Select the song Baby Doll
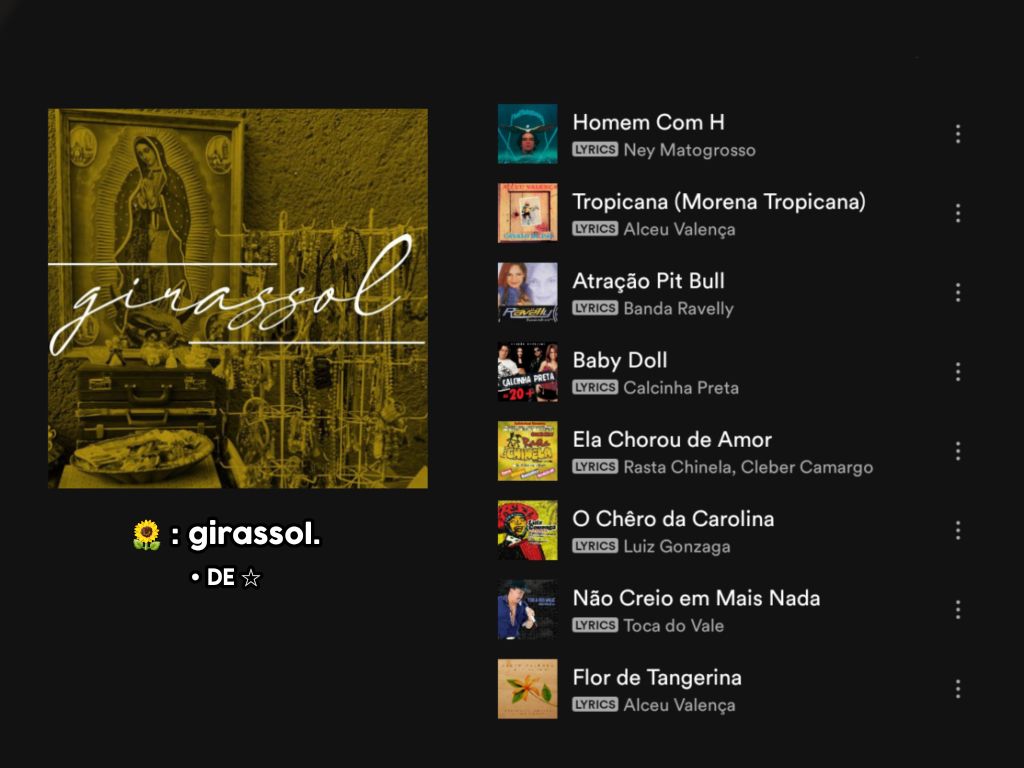 point(620,360)
